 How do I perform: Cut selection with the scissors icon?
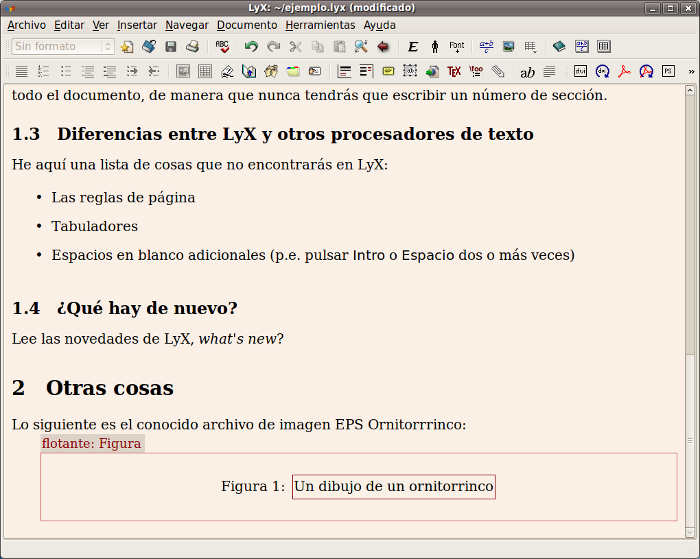(295, 46)
